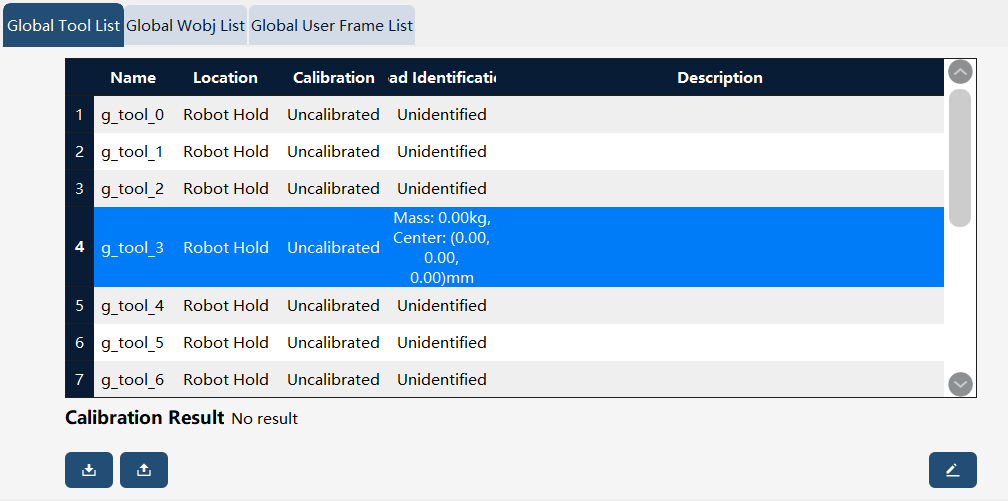Click Unidentified in g_tool_6 row

click(x=442, y=379)
